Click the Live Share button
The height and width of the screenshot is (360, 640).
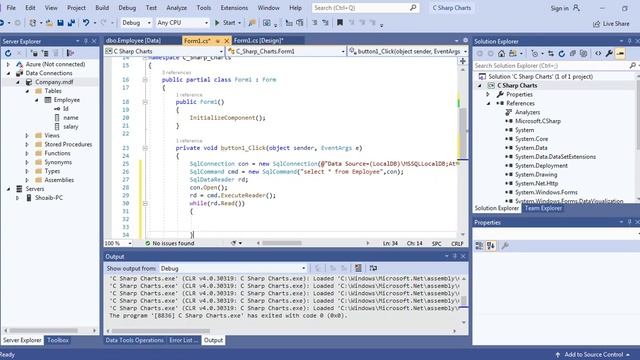pyautogui.click(x=611, y=24)
